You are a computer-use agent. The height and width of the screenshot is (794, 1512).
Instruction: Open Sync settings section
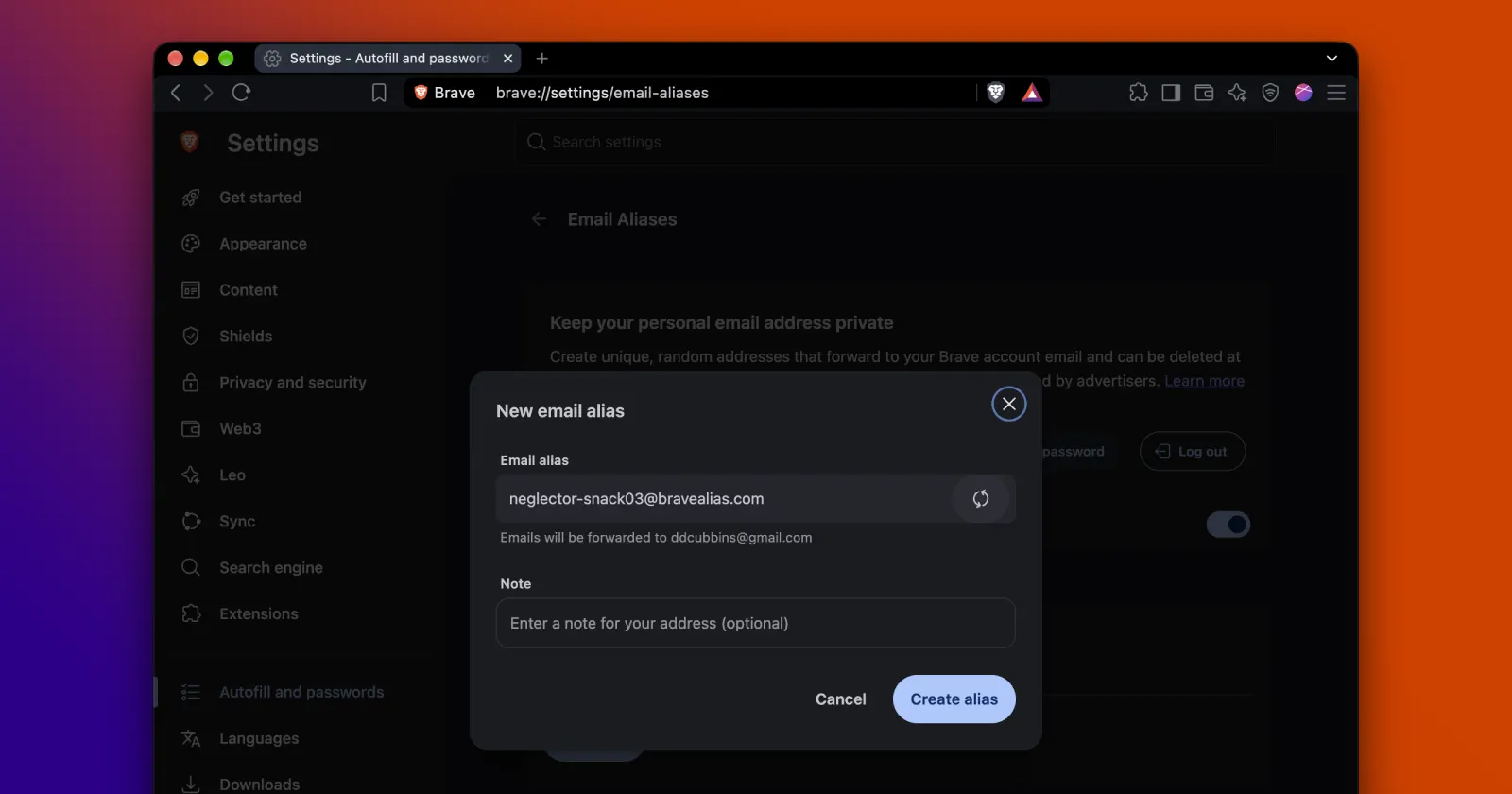click(237, 522)
